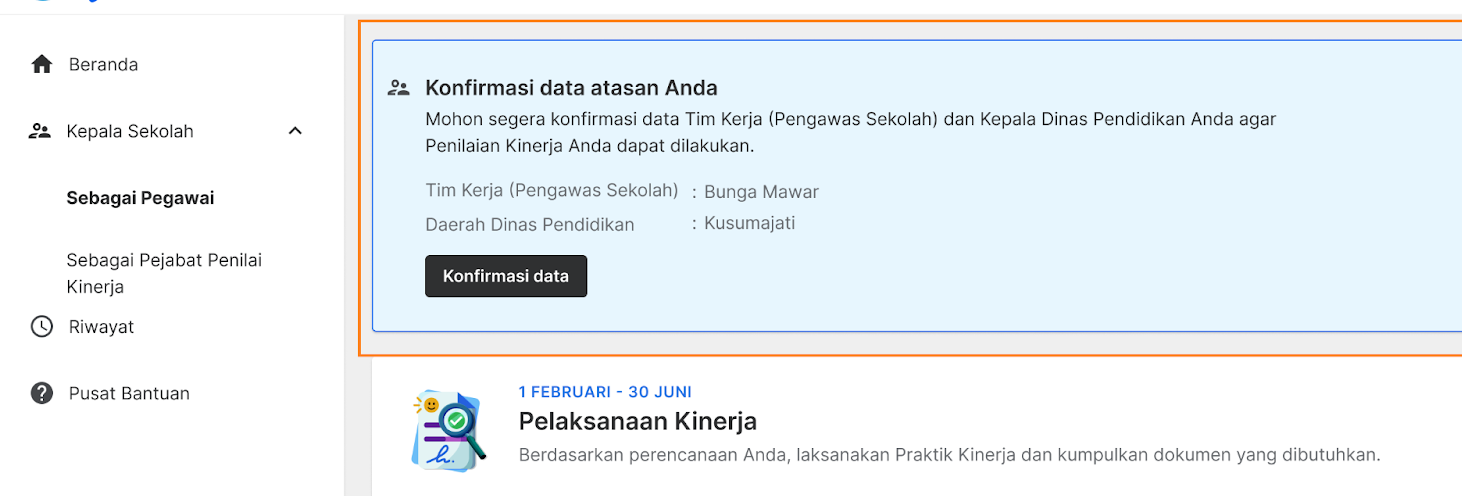
Task: Click the home icon beside Beranda
Action: (x=41, y=65)
